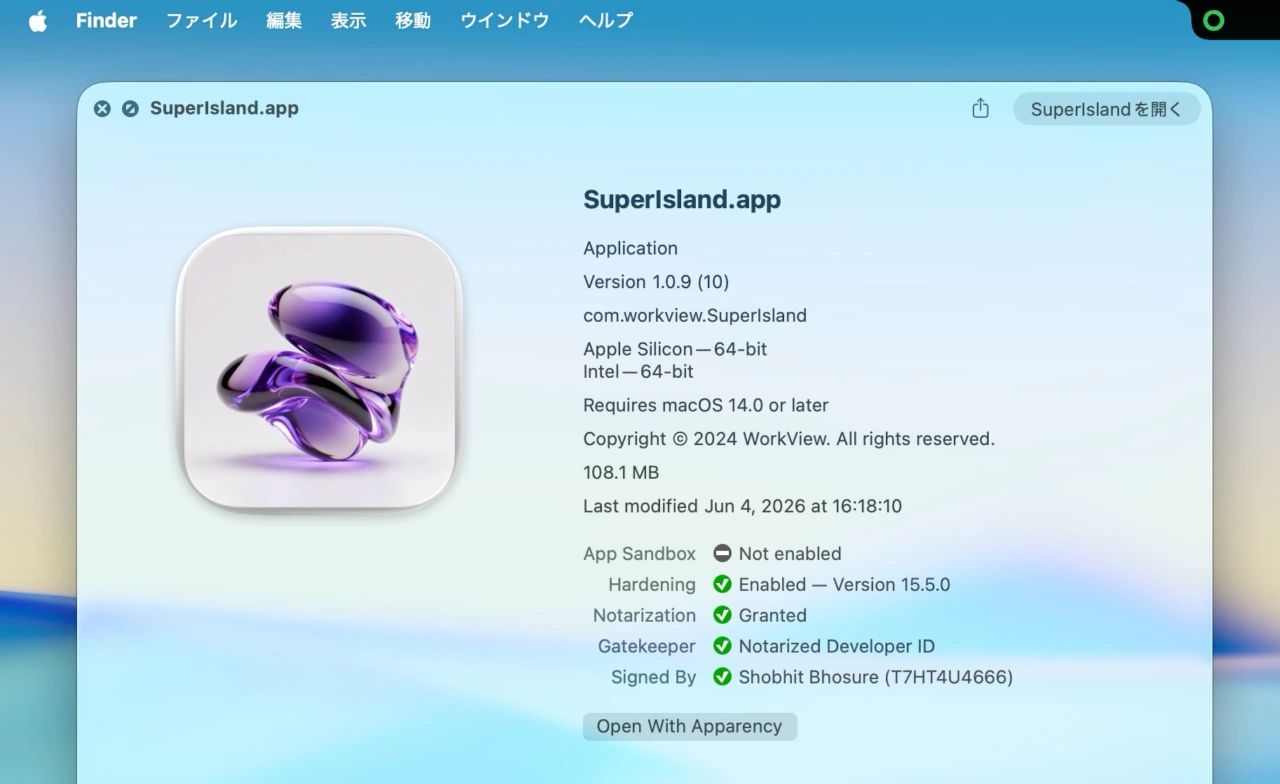Click the '108.1 MB' size text
The width and height of the screenshot is (1280, 784).
[x=621, y=472]
